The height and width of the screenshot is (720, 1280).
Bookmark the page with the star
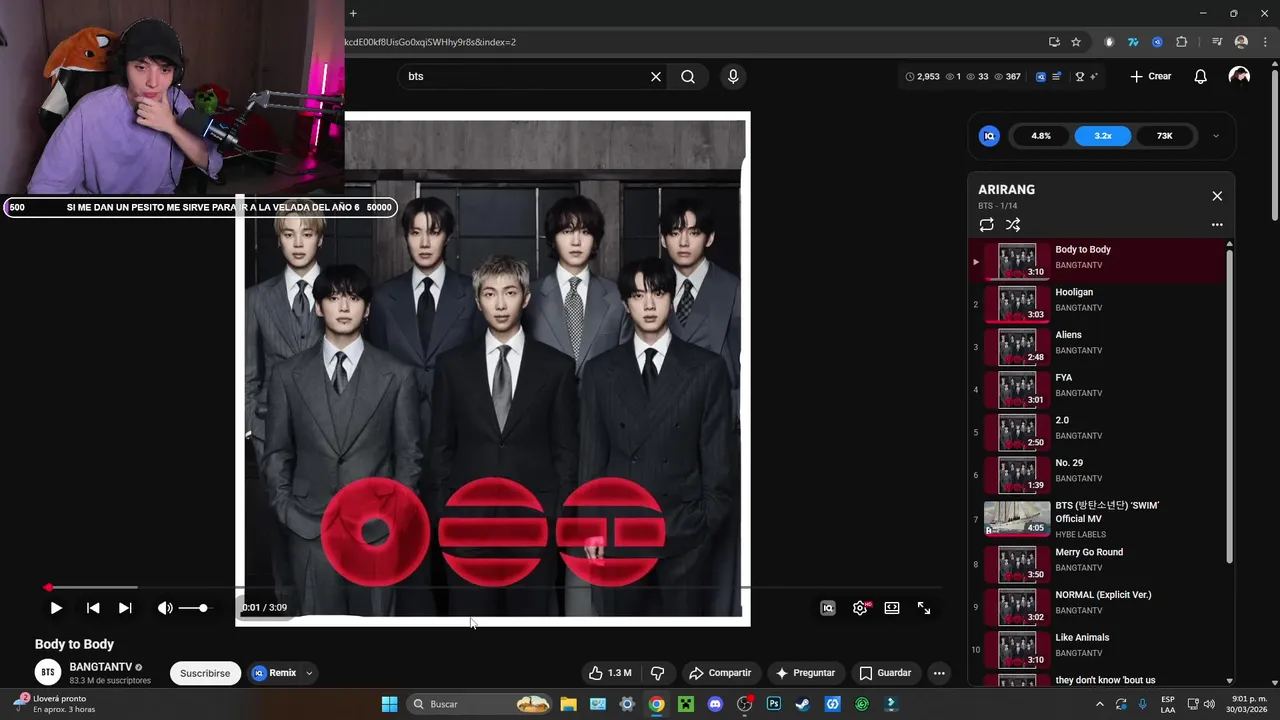[x=1076, y=42]
